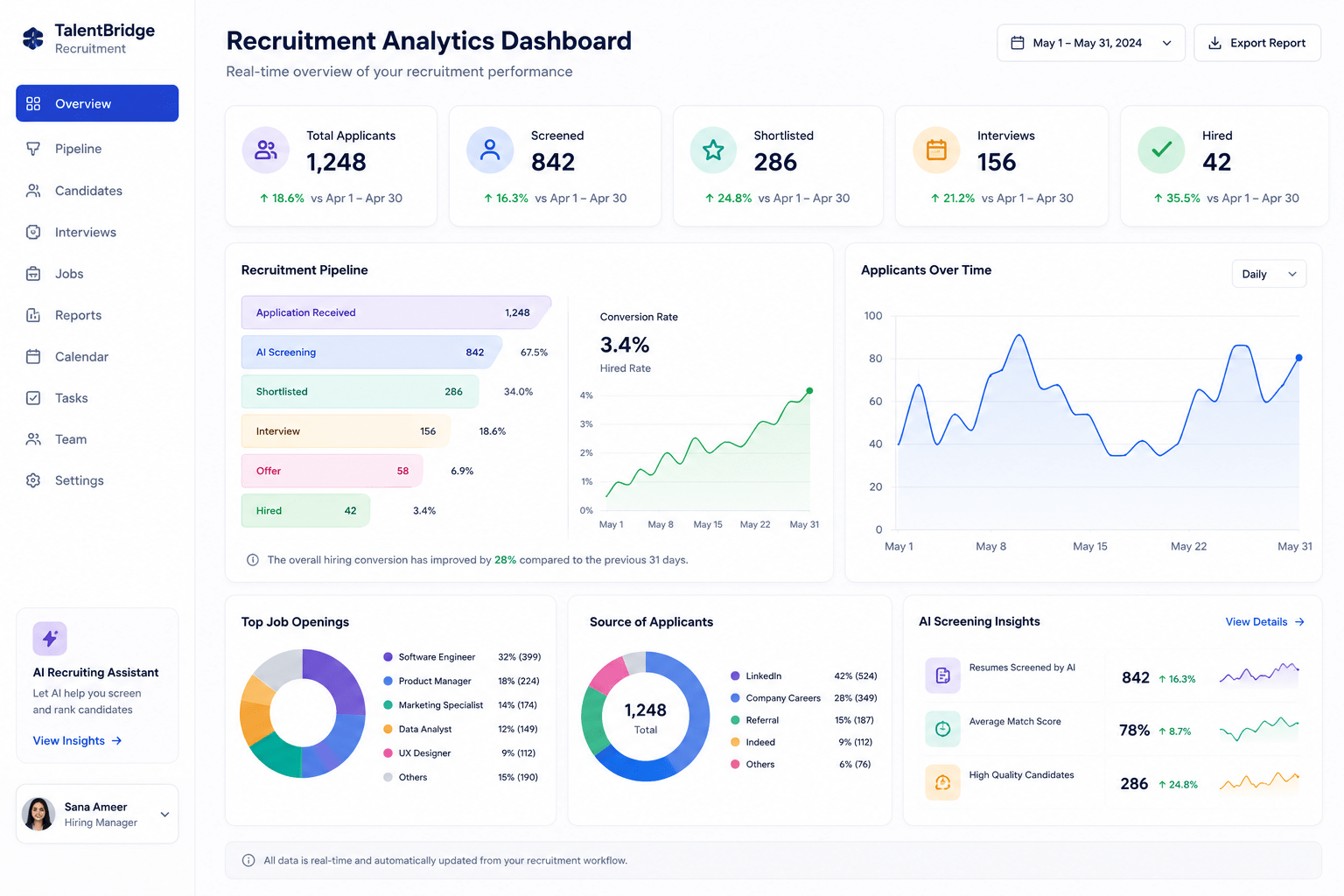Click the High Quality Candidates sparkline
Screen dimensions: 1344x896
(1259, 780)
